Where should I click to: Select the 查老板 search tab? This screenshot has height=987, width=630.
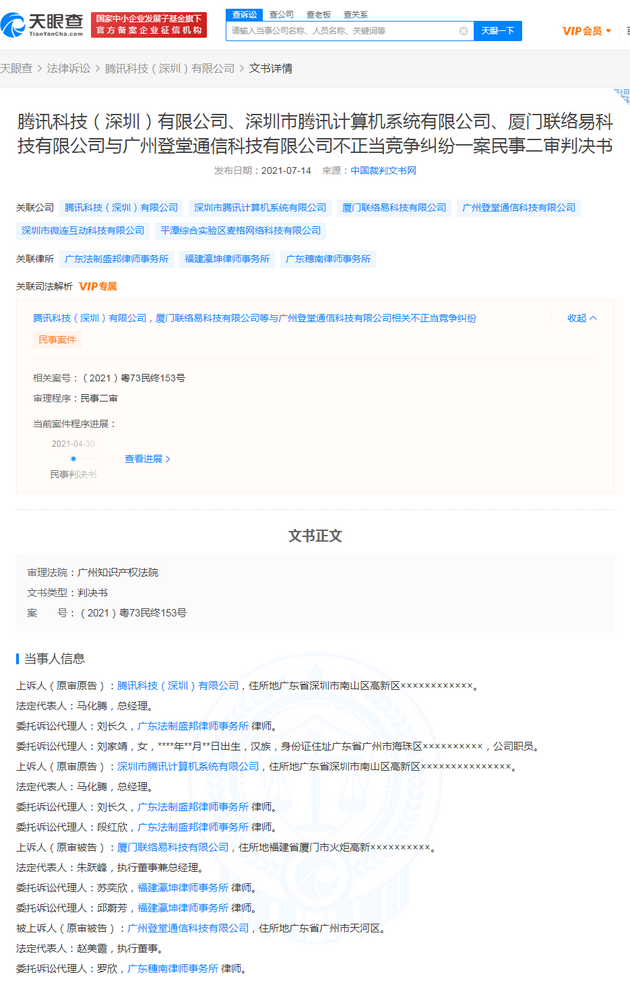[x=318, y=14]
